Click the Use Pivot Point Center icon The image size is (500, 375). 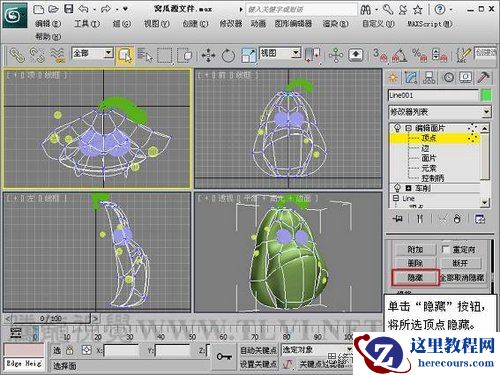pyautogui.click(x=313, y=55)
